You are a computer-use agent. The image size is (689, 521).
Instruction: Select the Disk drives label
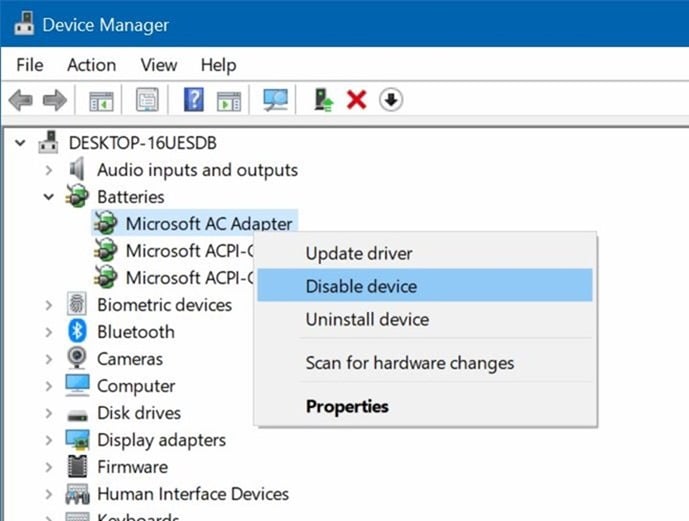coord(139,413)
